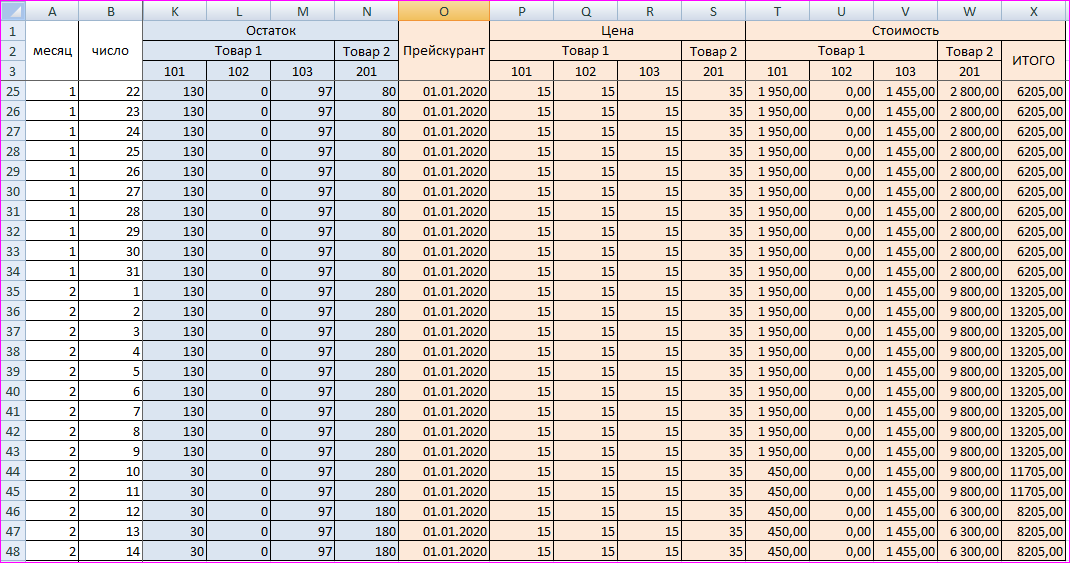Select the row 25 header
Viewport: 1070px width, 563px height.
click(12, 91)
